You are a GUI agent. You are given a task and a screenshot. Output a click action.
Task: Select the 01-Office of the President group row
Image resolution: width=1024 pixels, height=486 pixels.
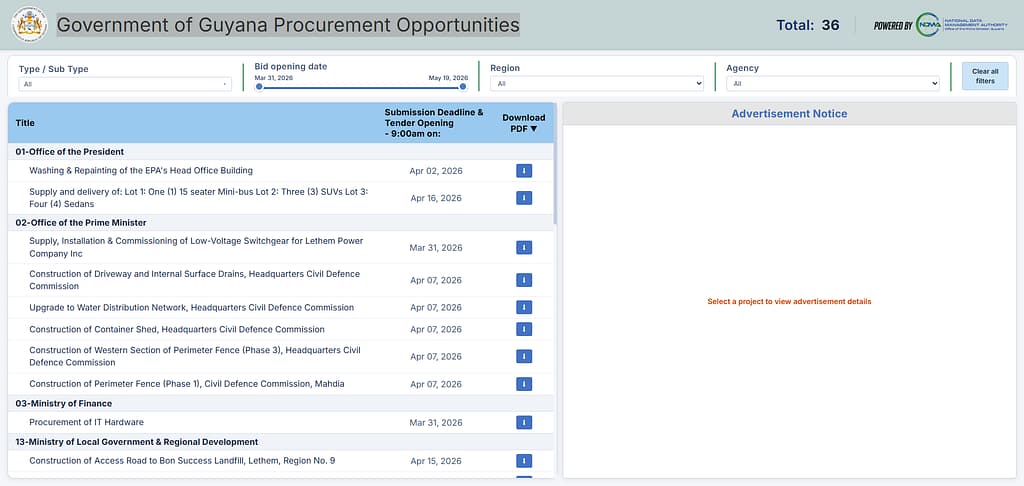click(x=281, y=152)
